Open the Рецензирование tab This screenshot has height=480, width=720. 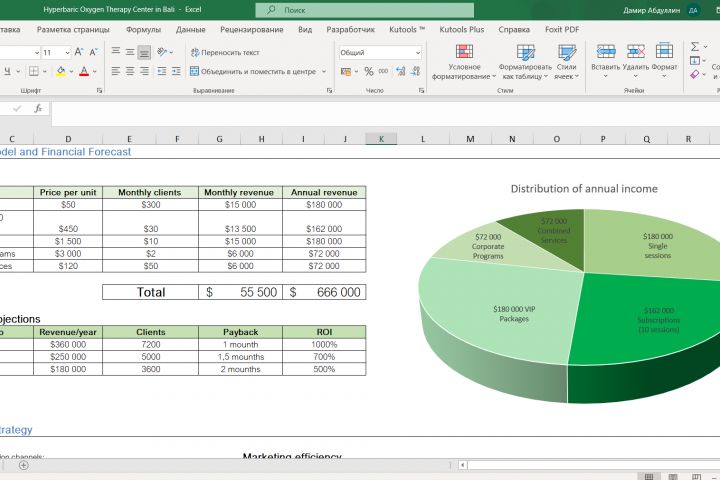[252, 29]
